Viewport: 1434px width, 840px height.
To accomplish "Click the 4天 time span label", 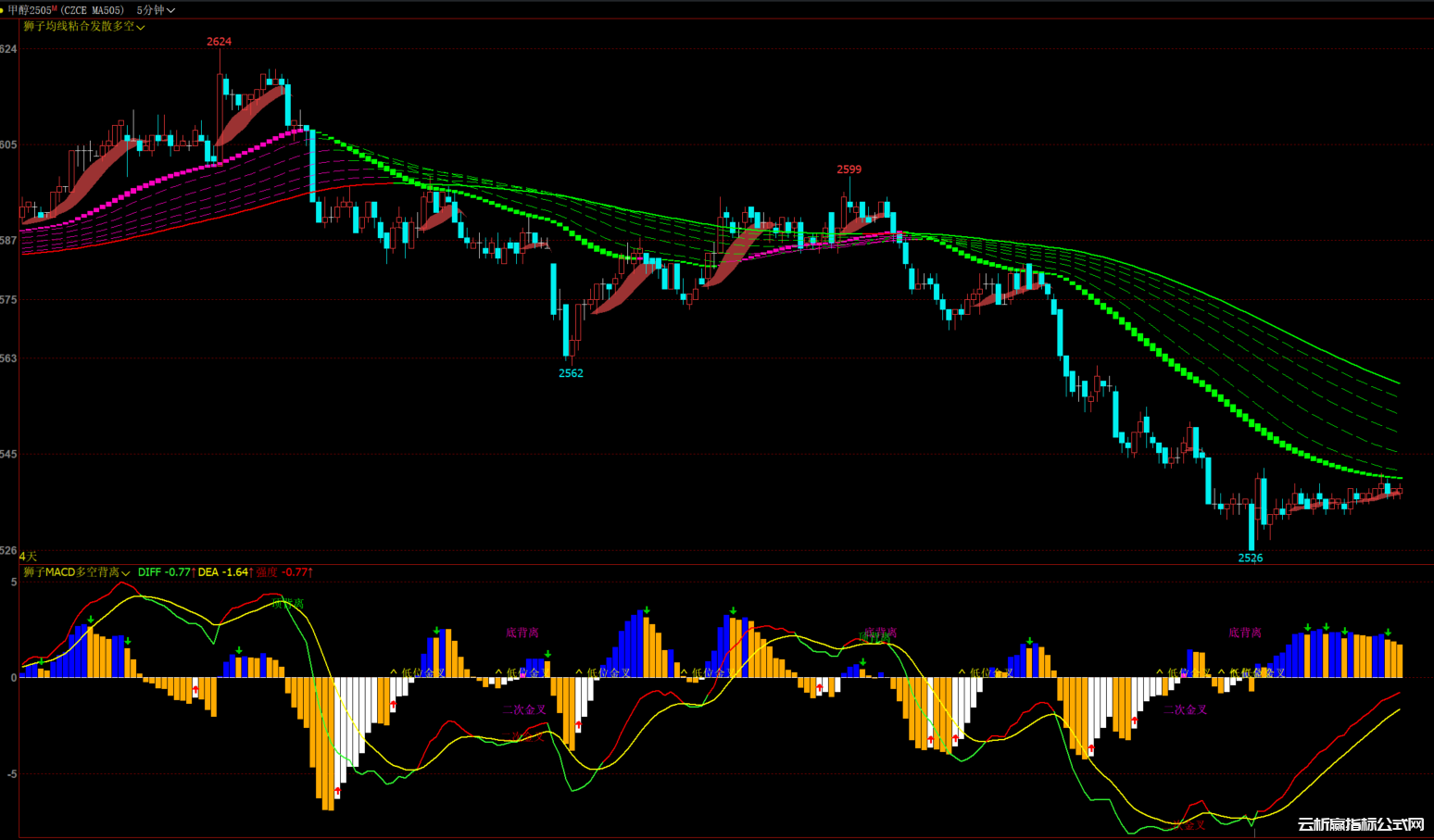I will [x=28, y=557].
